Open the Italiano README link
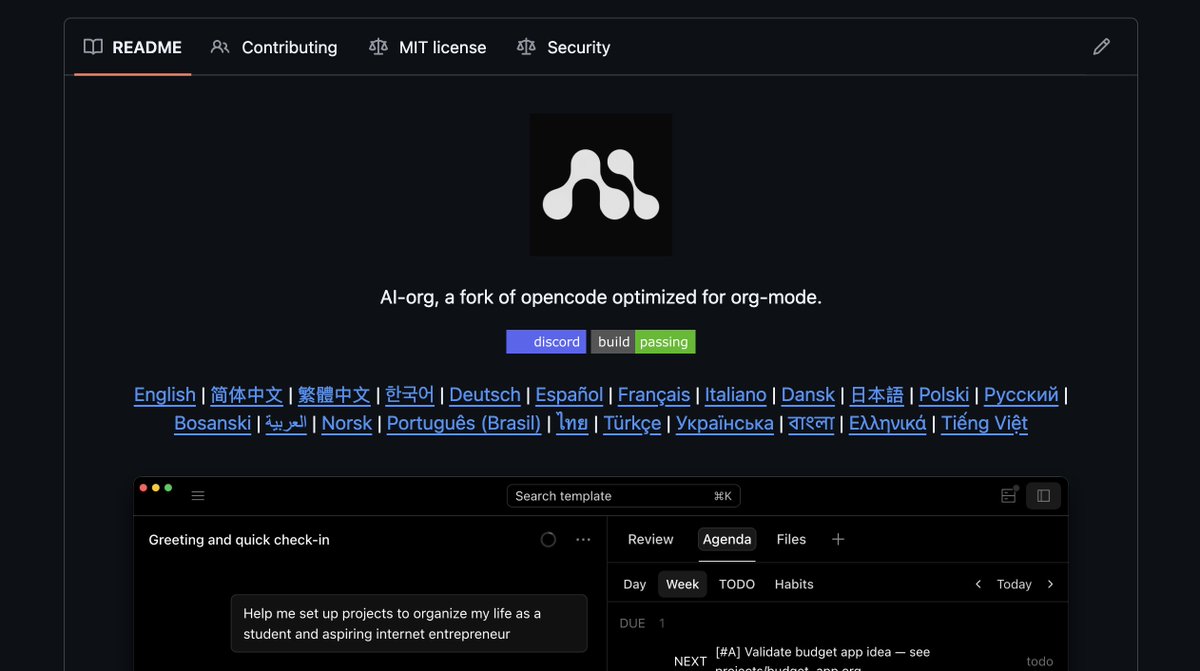The height and width of the screenshot is (671, 1200). click(x=736, y=395)
